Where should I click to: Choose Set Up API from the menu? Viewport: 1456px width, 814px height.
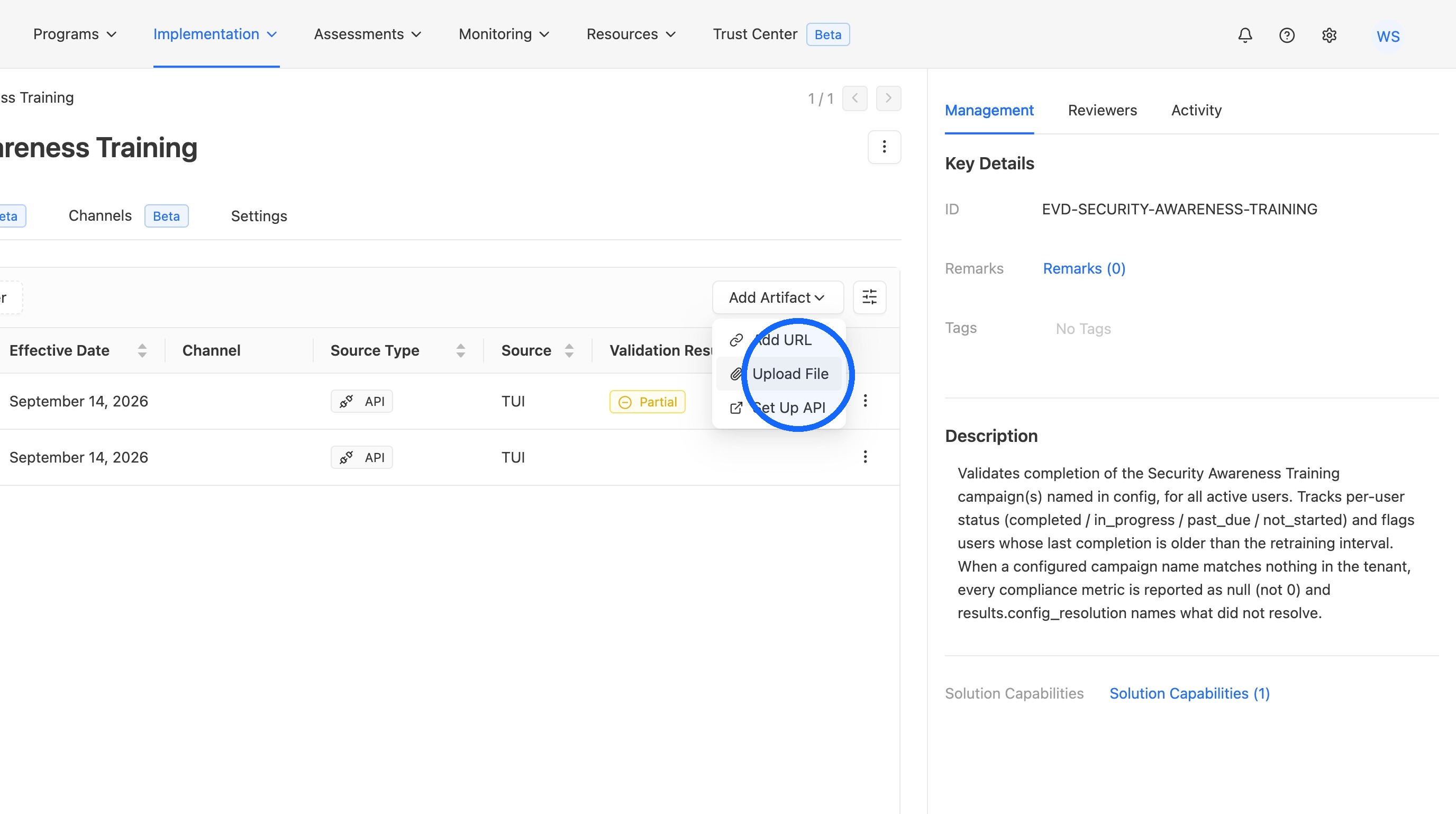779,408
